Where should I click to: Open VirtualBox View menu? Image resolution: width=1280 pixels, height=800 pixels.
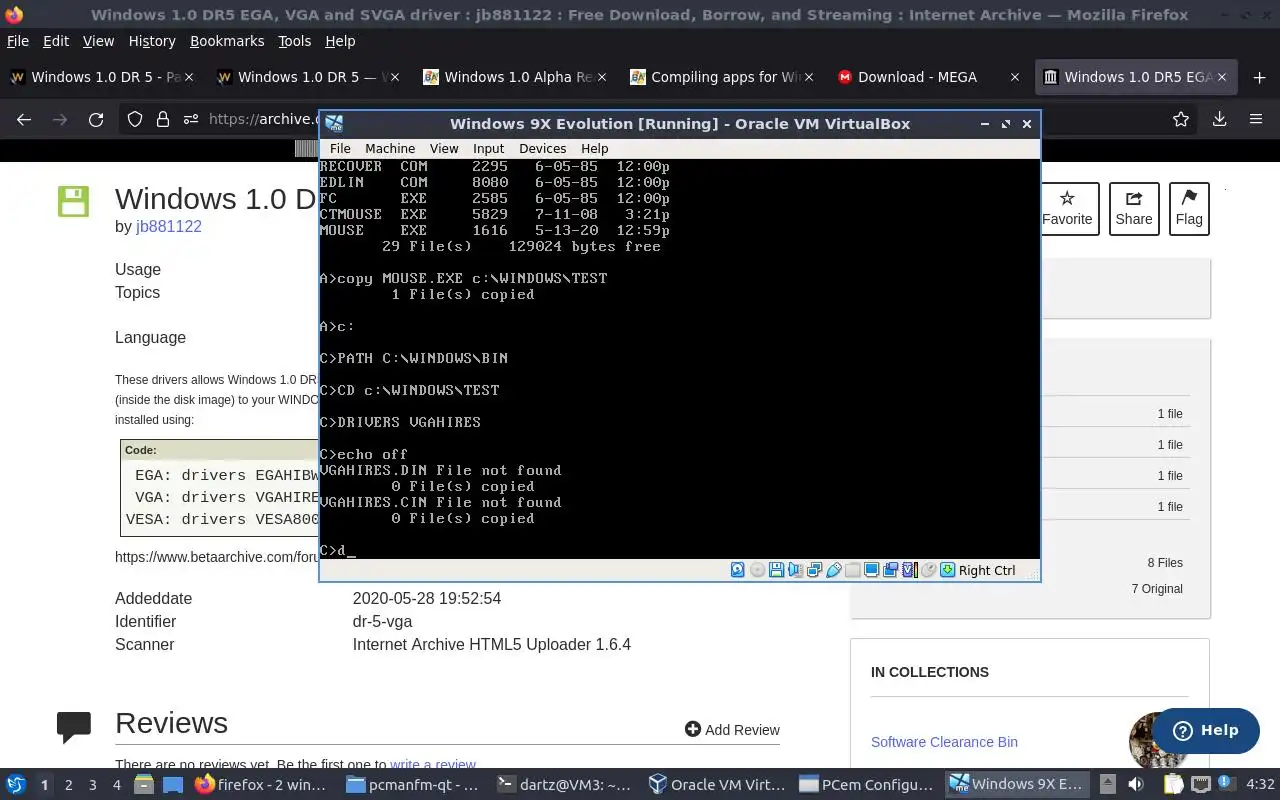pos(444,148)
